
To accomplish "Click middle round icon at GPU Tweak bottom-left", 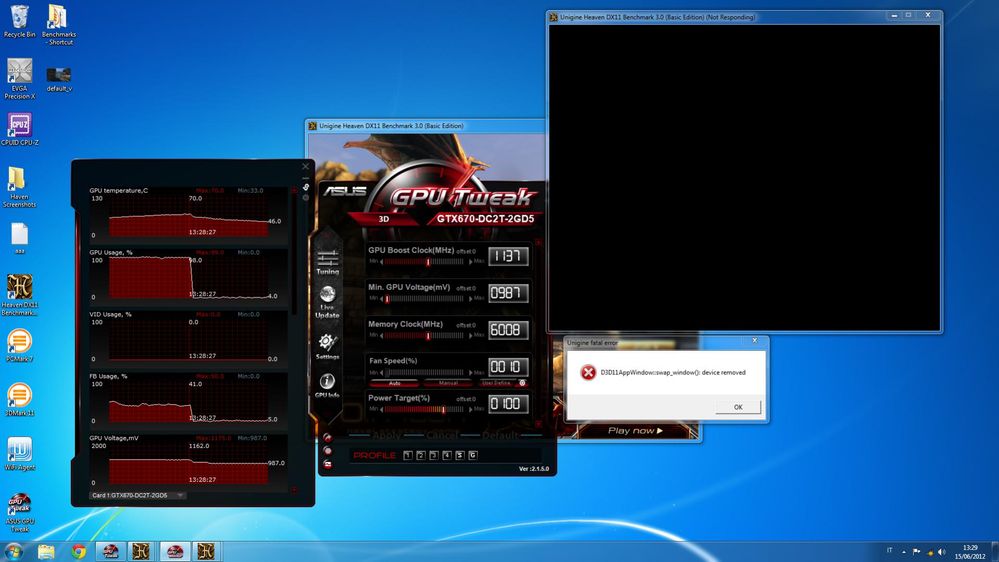I will (327, 451).
